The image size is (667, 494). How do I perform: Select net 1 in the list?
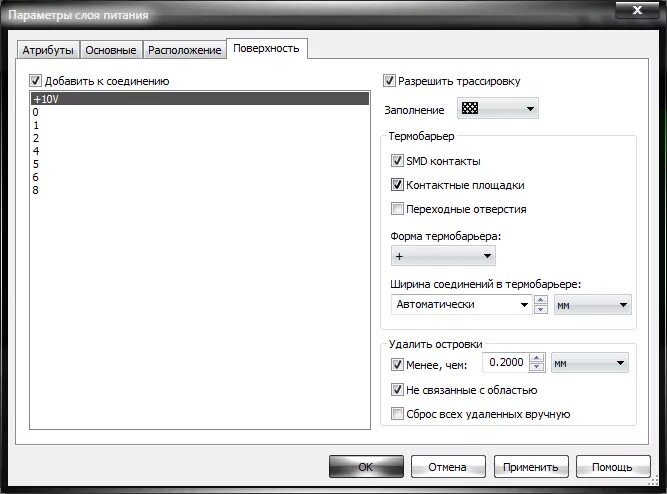(200, 125)
